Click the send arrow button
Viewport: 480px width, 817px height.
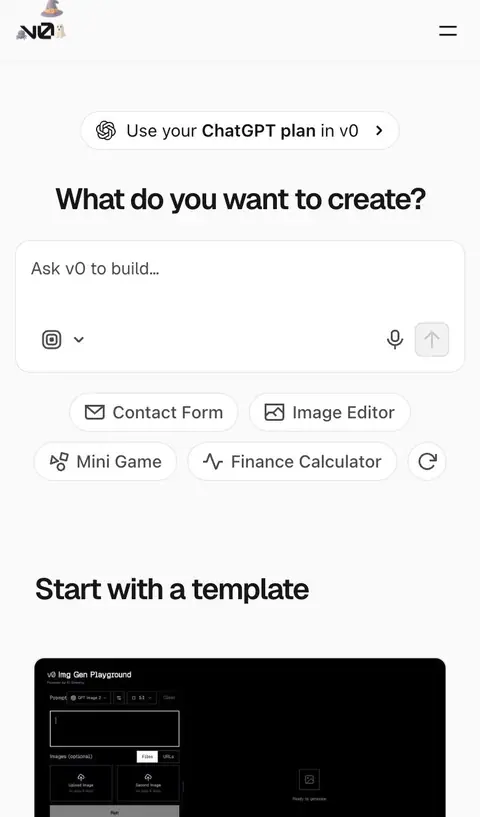pyautogui.click(x=432, y=340)
